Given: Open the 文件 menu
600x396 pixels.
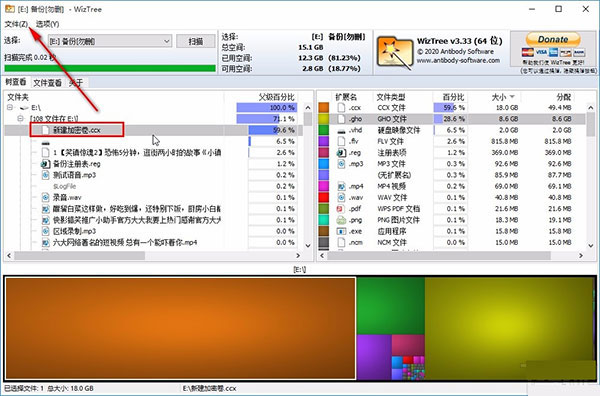Looking at the screenshot, I should point(16,24).
